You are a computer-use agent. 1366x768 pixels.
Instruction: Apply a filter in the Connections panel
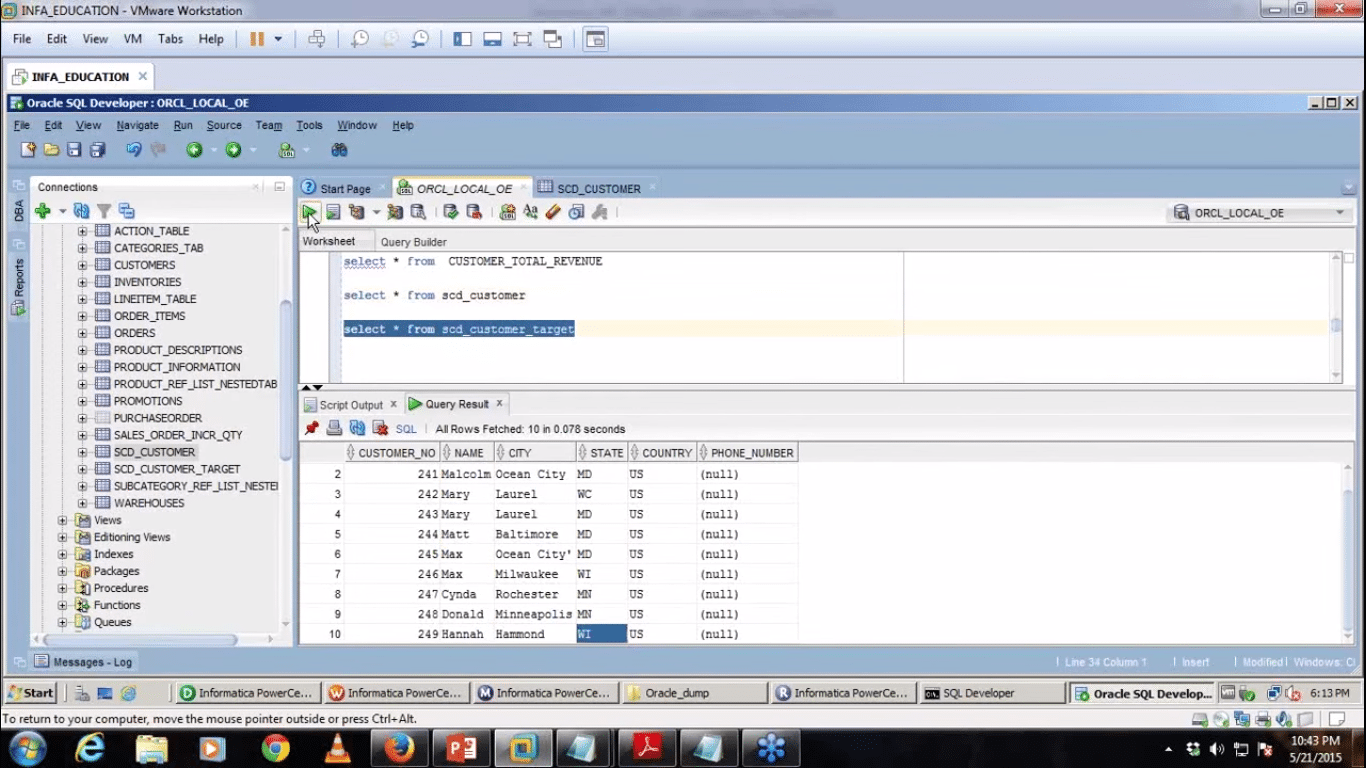[104, 211]
